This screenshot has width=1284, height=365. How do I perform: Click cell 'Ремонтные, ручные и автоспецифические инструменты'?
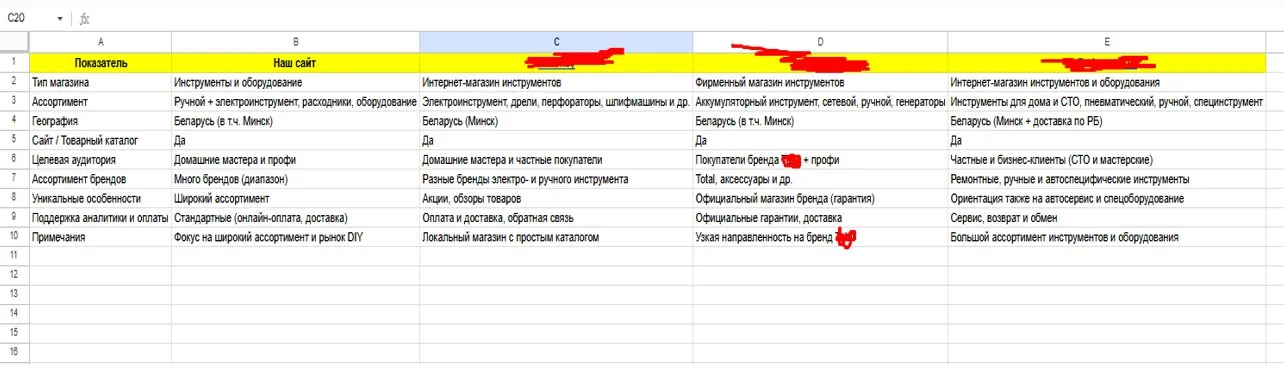(1107, 179)
